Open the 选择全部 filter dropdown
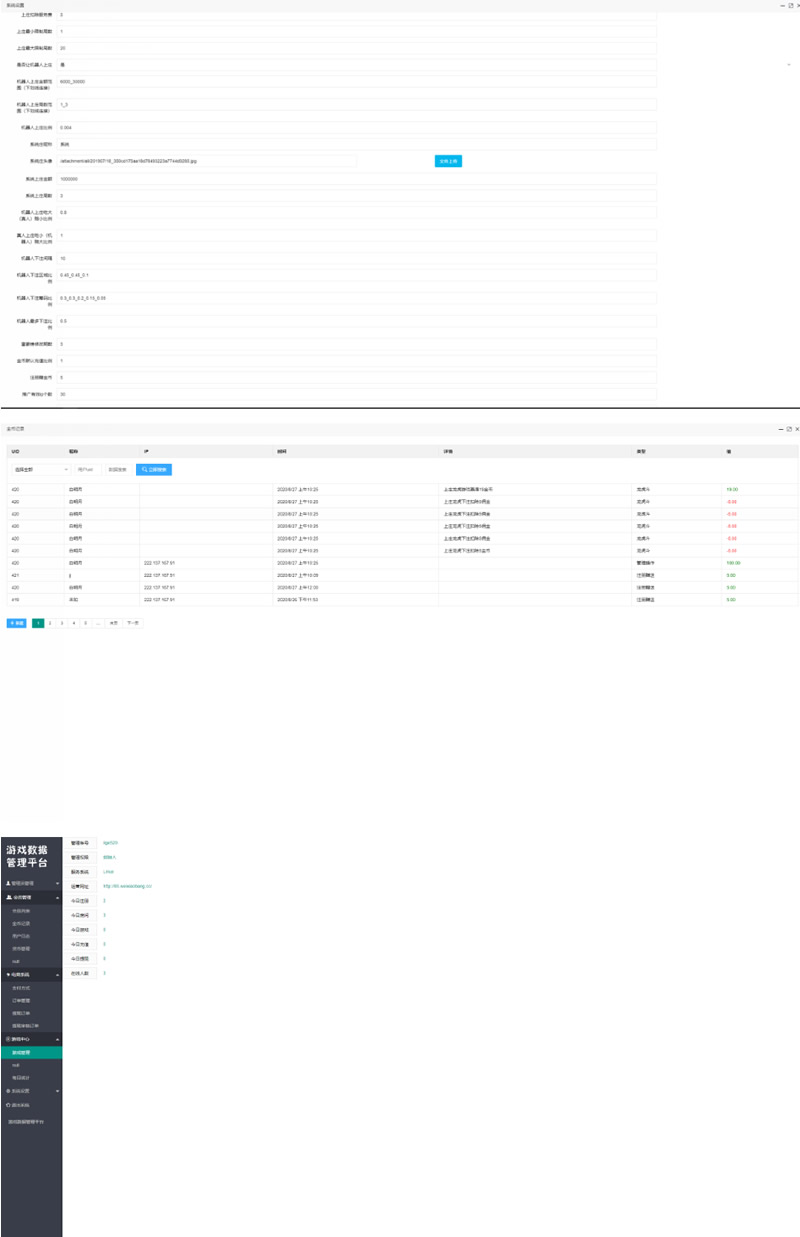Image resolution: width=800 pixels, height=1237 pixels. coord(40,468)
